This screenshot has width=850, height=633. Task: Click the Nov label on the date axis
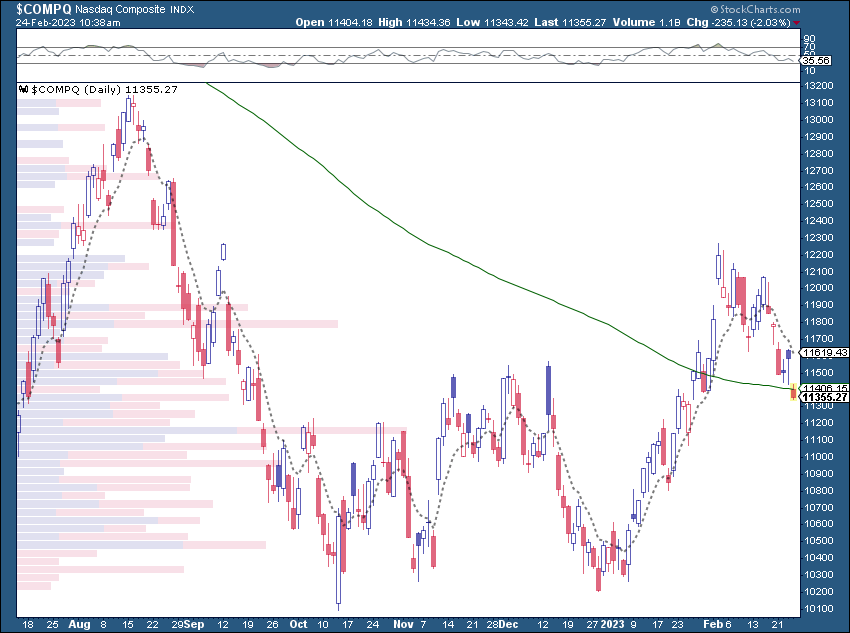pyautogui.click(x=403, y=624)
